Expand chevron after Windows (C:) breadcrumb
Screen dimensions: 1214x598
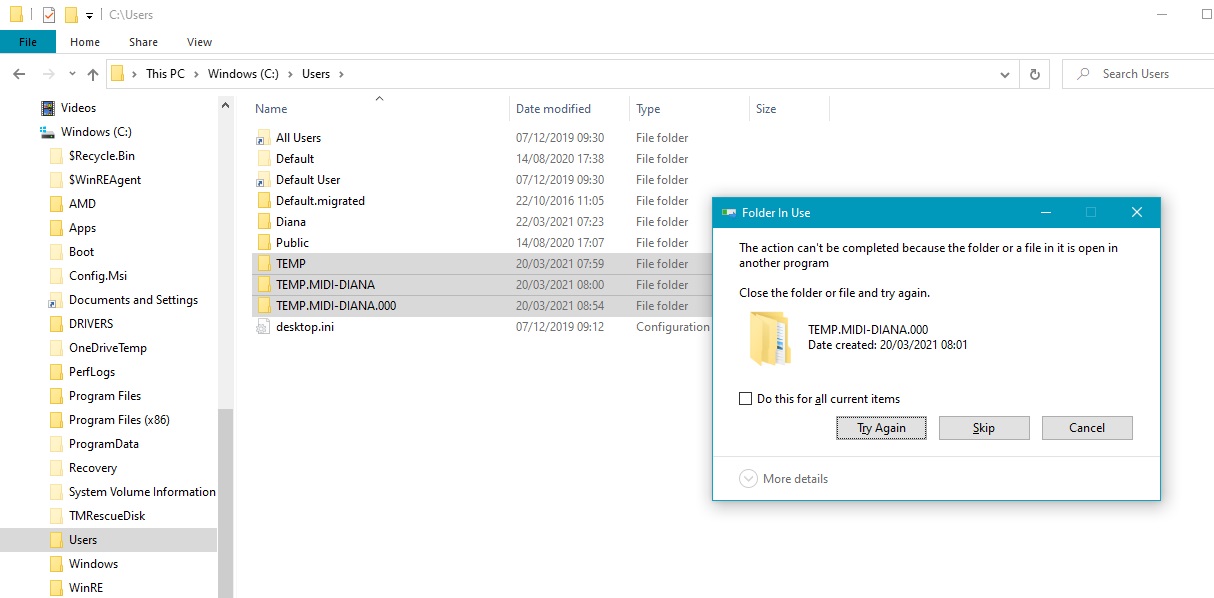[x=291, y=74]
